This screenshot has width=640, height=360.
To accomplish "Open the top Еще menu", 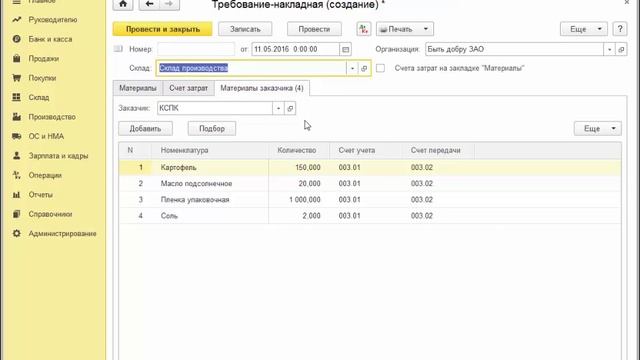I will point(583,29).
